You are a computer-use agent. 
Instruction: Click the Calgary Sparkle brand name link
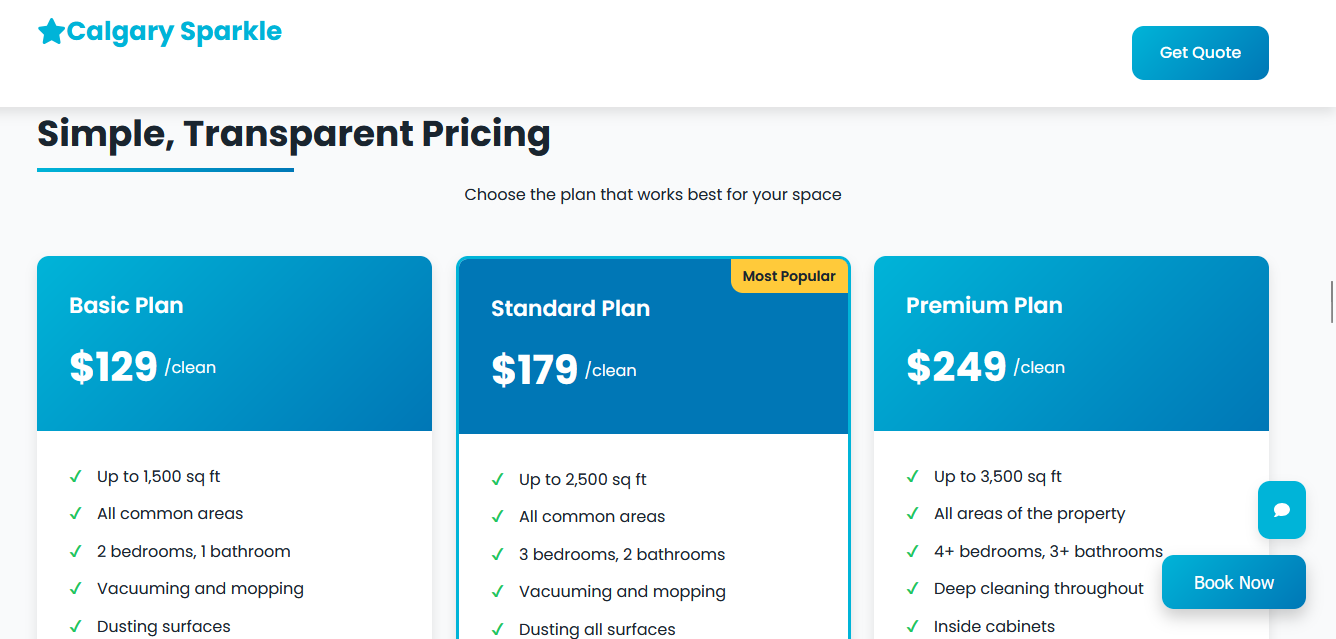pyautogui.click(x=174, y=32)
